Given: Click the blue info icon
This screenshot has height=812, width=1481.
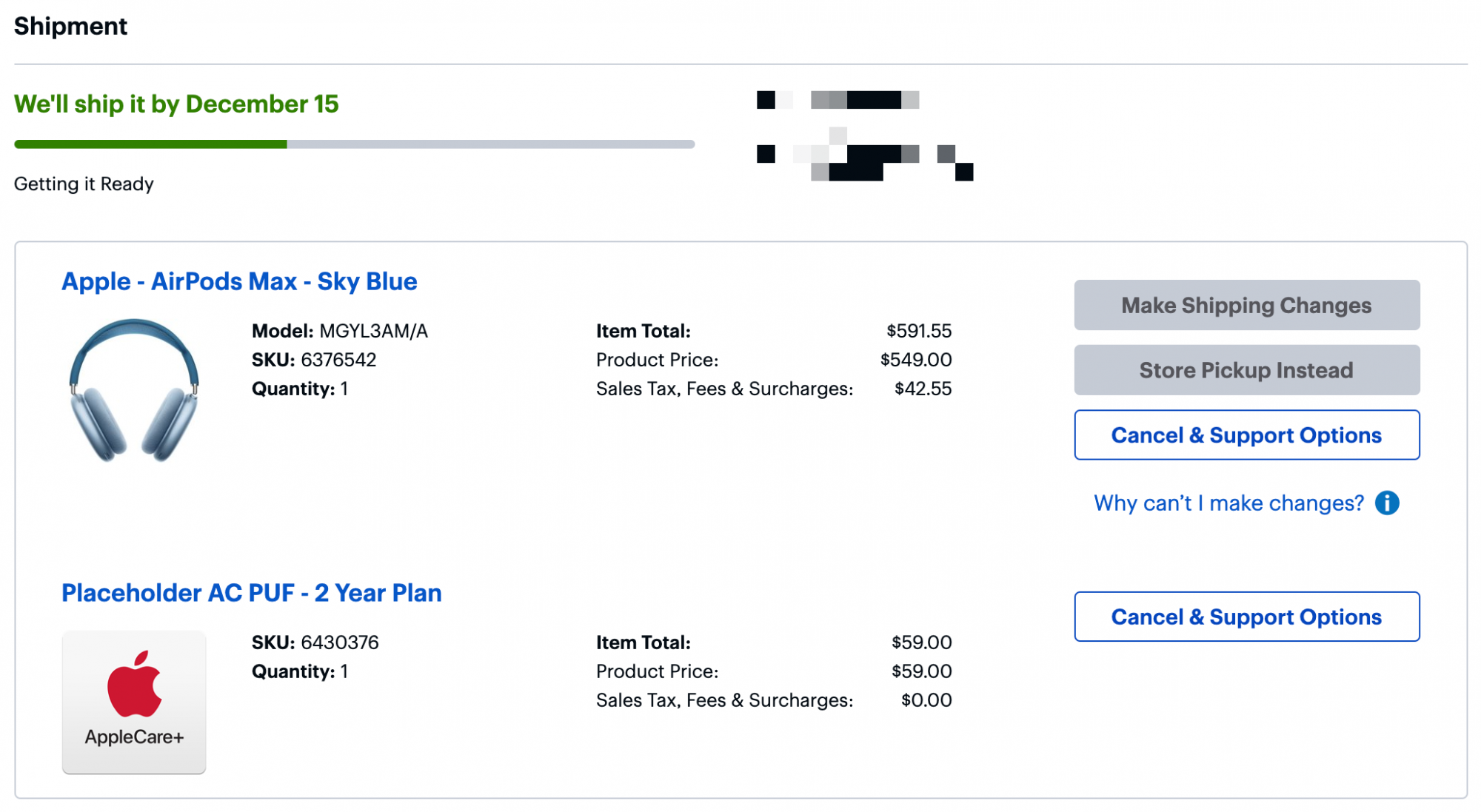Looking at the screenshot, I should tap(1387, 503).
